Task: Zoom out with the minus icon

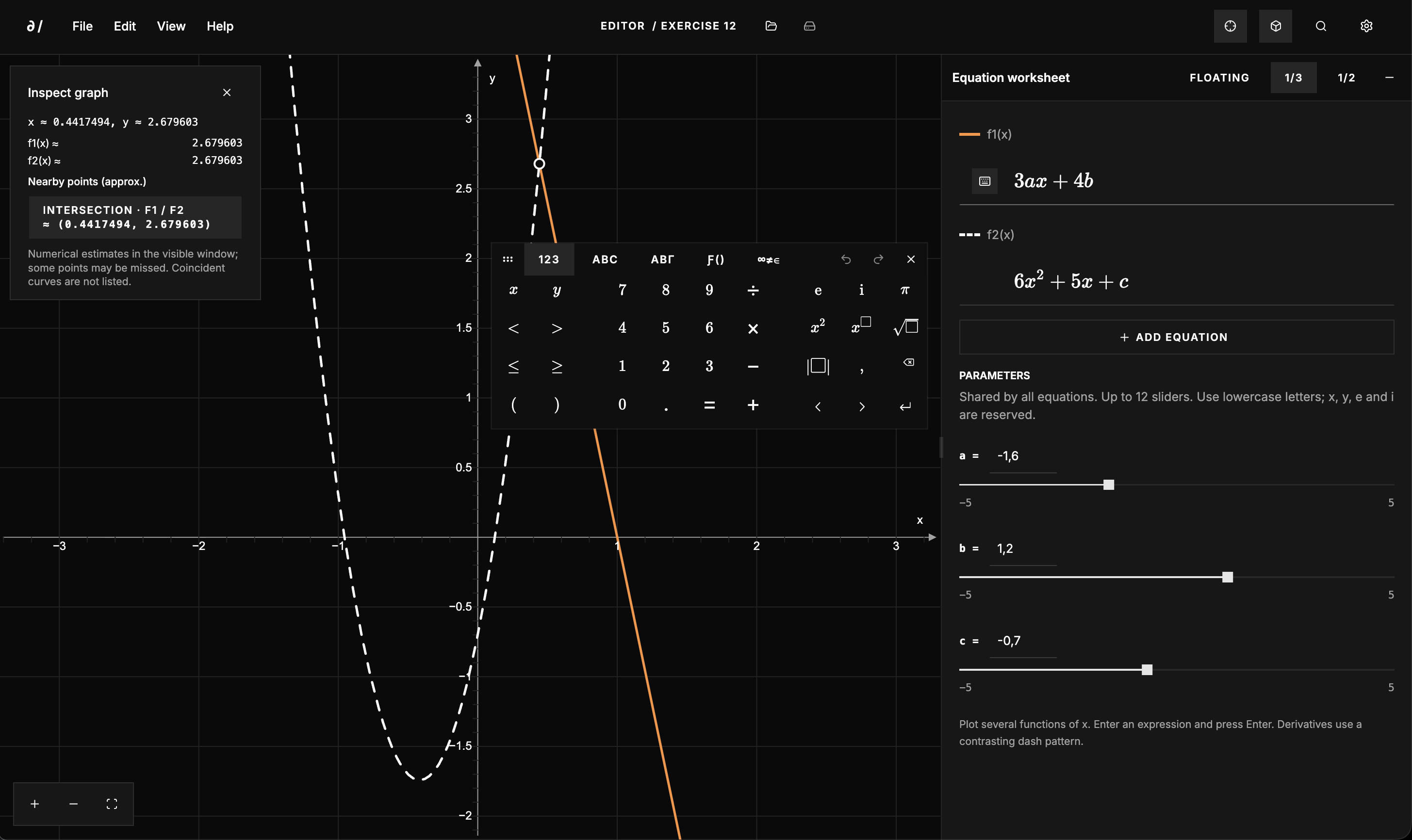Action: click(x=74, y=804)
